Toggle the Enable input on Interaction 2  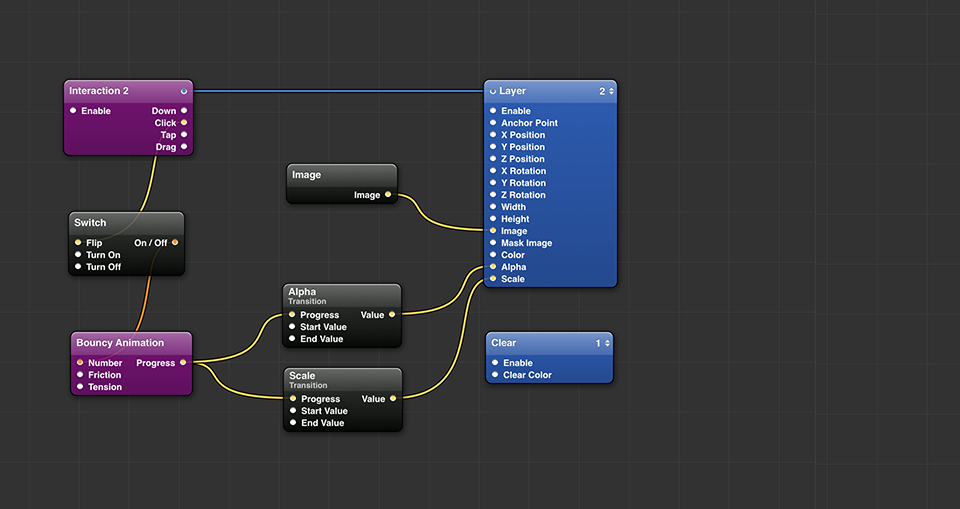click(x=73, y=111)
